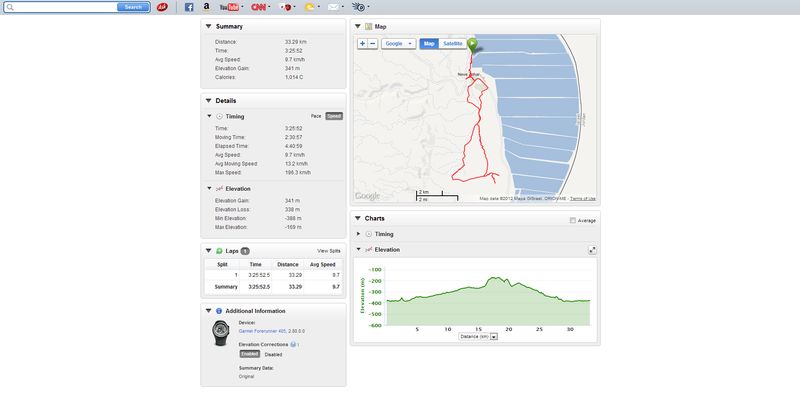This screenshot has height=394, width=800.
Task: Click the Avg Speed column header
Action: tap(323, 265)
